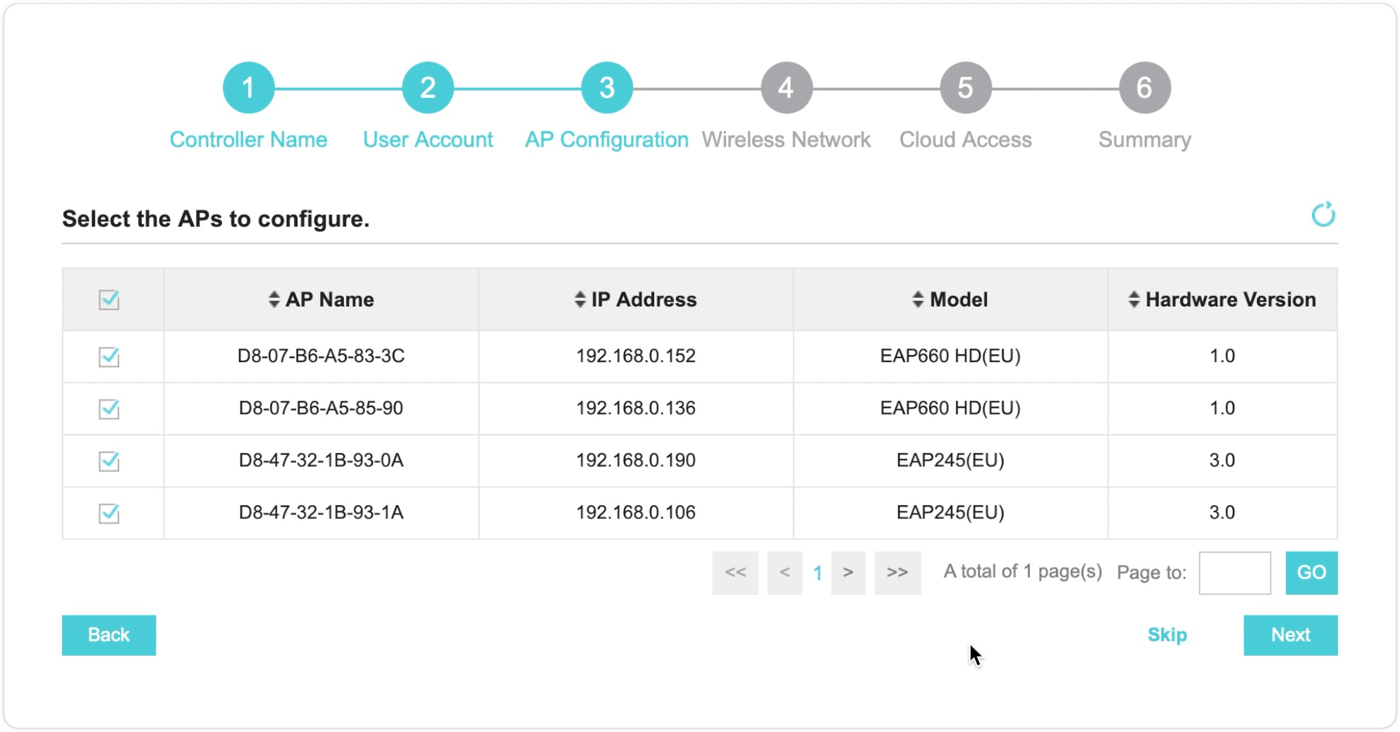This screenshot has width=1400, height=732.
Task: Sort table by IP Address arrows
Action: (x=580, y=300)
